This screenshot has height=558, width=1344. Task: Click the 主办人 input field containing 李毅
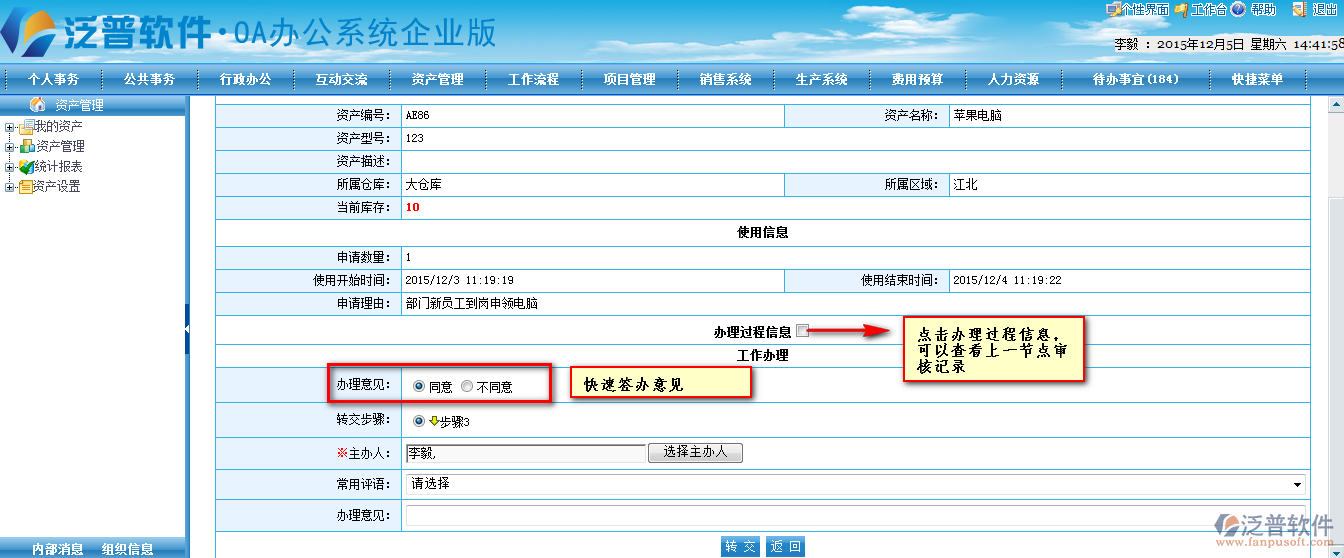tap(525, 453)
